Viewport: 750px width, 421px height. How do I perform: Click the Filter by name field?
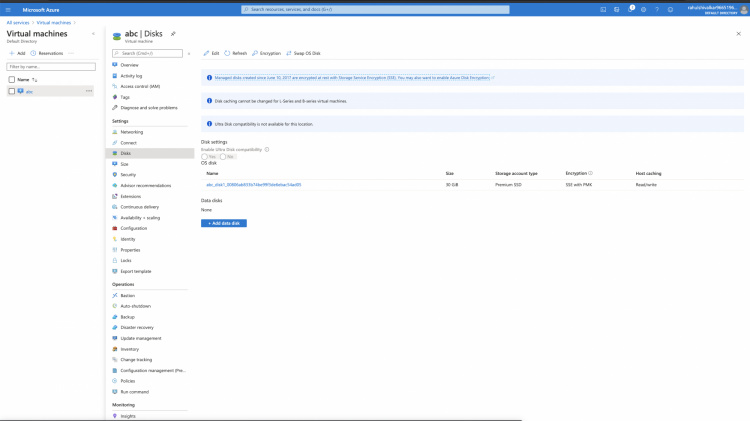pyautogui.click(x=50, y=66)
